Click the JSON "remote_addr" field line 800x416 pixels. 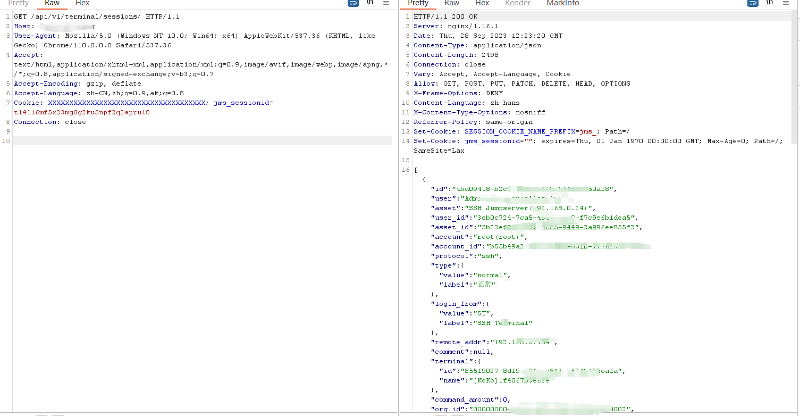click(x=494, y=342)
